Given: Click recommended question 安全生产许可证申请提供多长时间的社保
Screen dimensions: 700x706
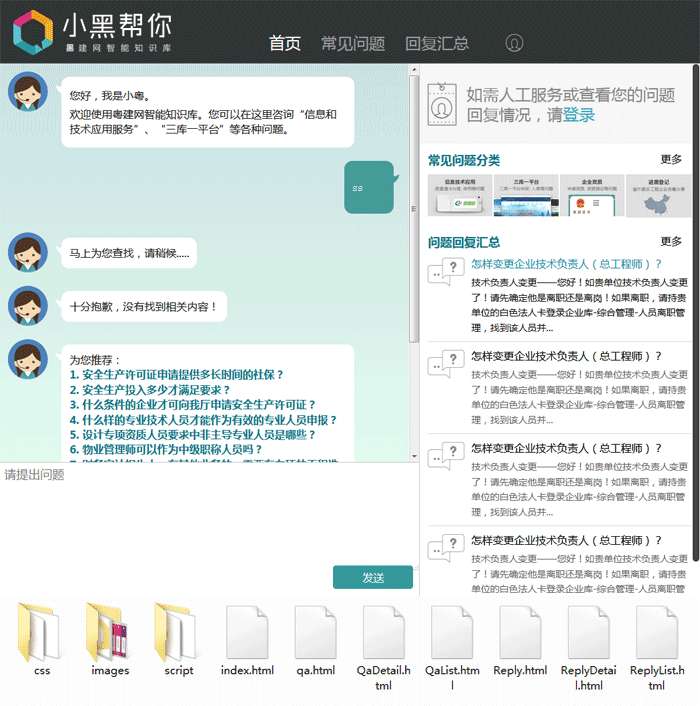Looking at the screenshot, I should click(177, 375).
